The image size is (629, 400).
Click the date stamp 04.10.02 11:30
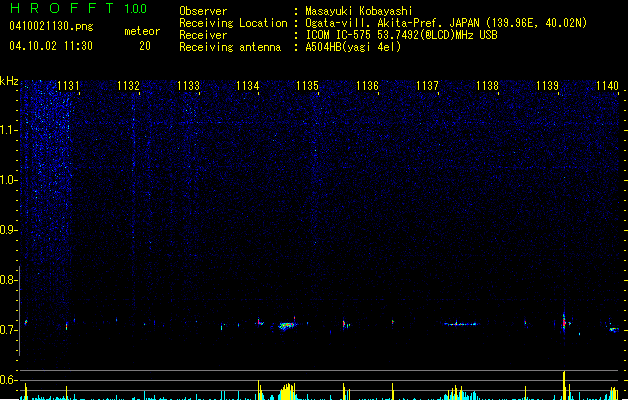[x=51, y=46]
